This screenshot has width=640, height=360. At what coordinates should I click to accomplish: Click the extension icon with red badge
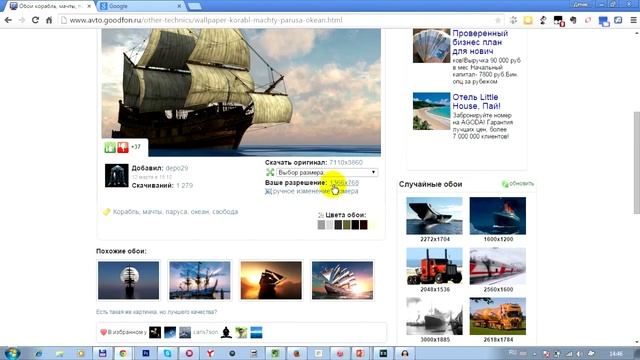558,20
